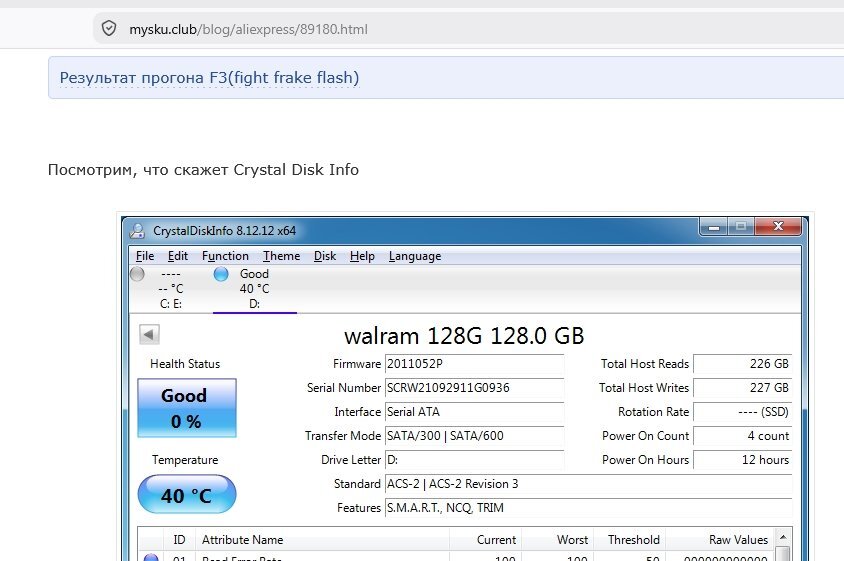
Task: Open the Theme menu
Action: 282,256
